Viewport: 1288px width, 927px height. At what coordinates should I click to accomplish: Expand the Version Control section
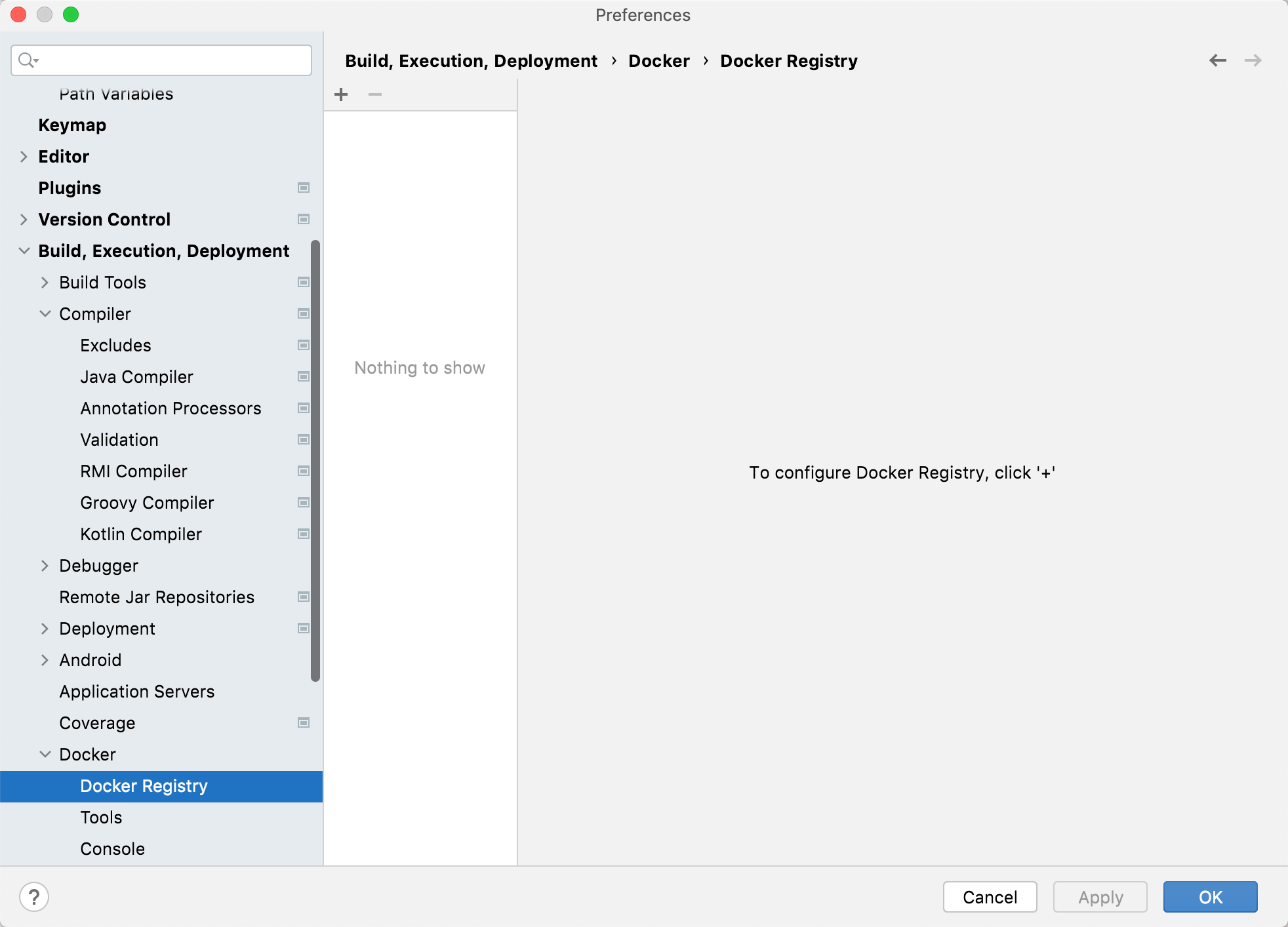click(24, 220)
